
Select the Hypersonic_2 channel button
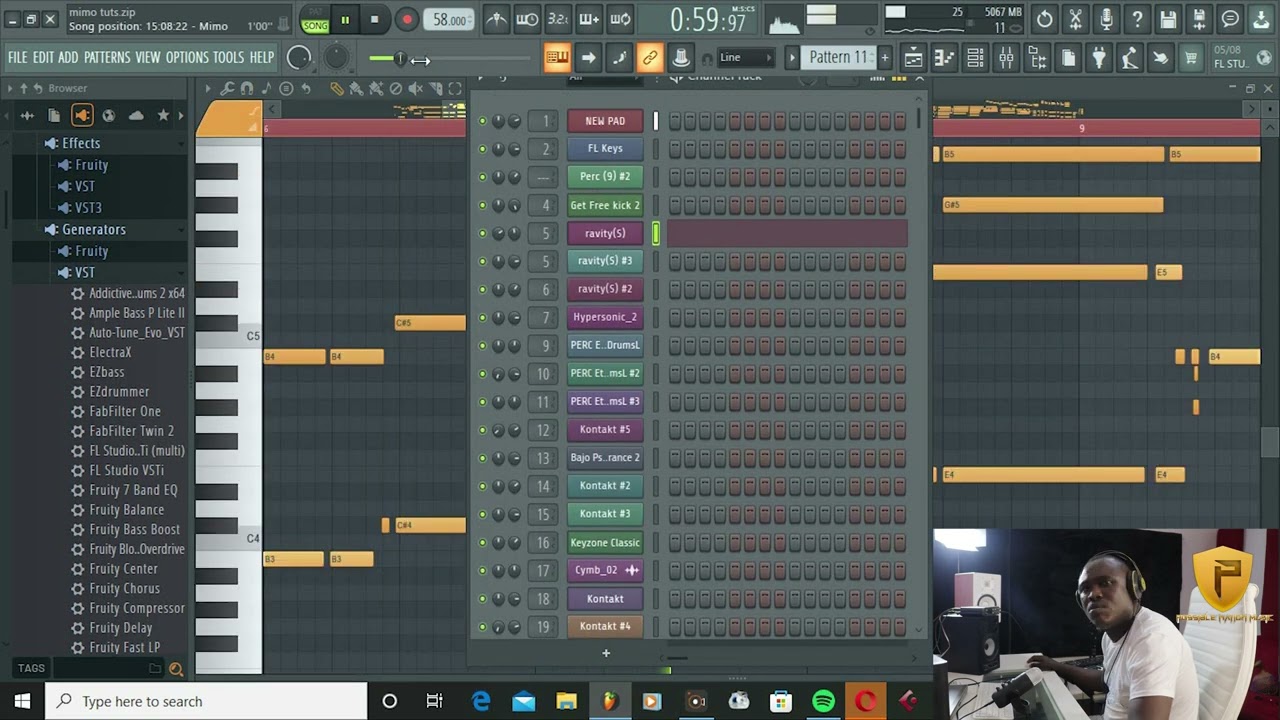pyautogui.click(x=605, y=317)
